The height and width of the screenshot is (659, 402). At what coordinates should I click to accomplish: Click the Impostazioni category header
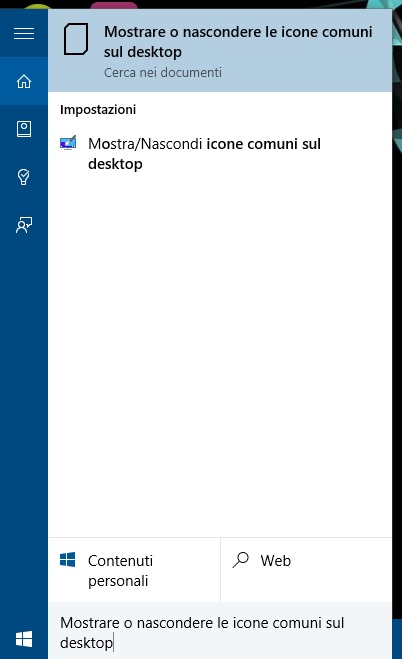click(x=98, y=110)
